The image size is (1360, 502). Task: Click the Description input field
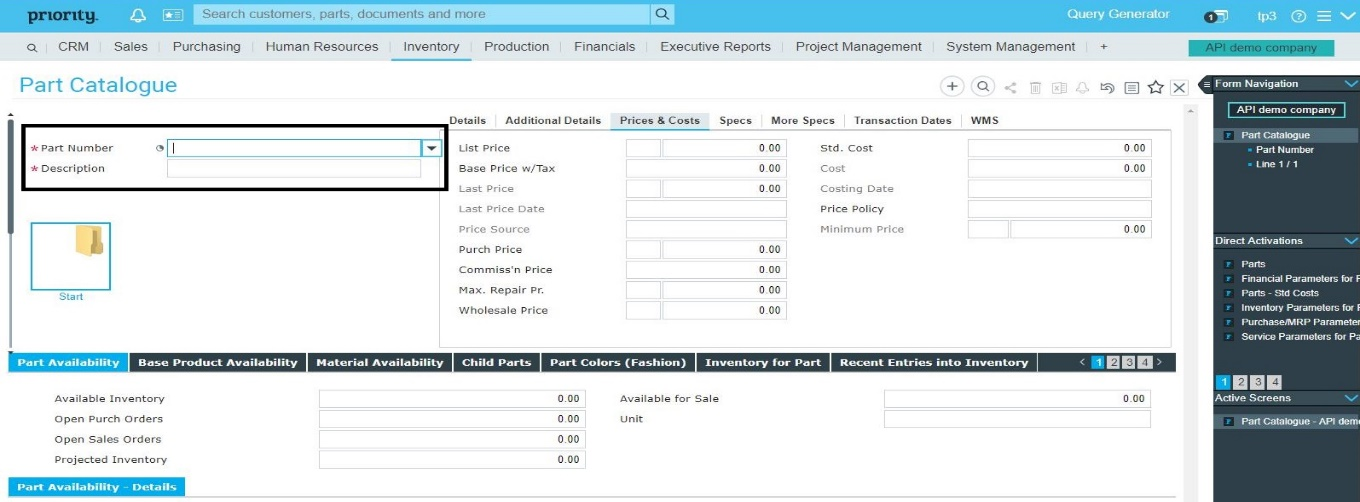coord(294,169)
